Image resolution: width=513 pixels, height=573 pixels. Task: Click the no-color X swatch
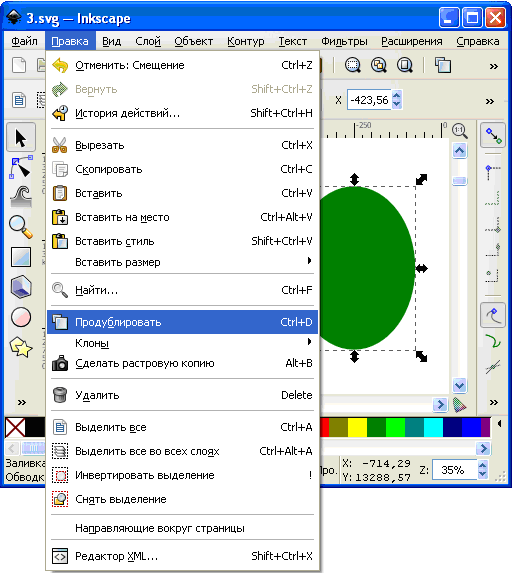[15, 428]
